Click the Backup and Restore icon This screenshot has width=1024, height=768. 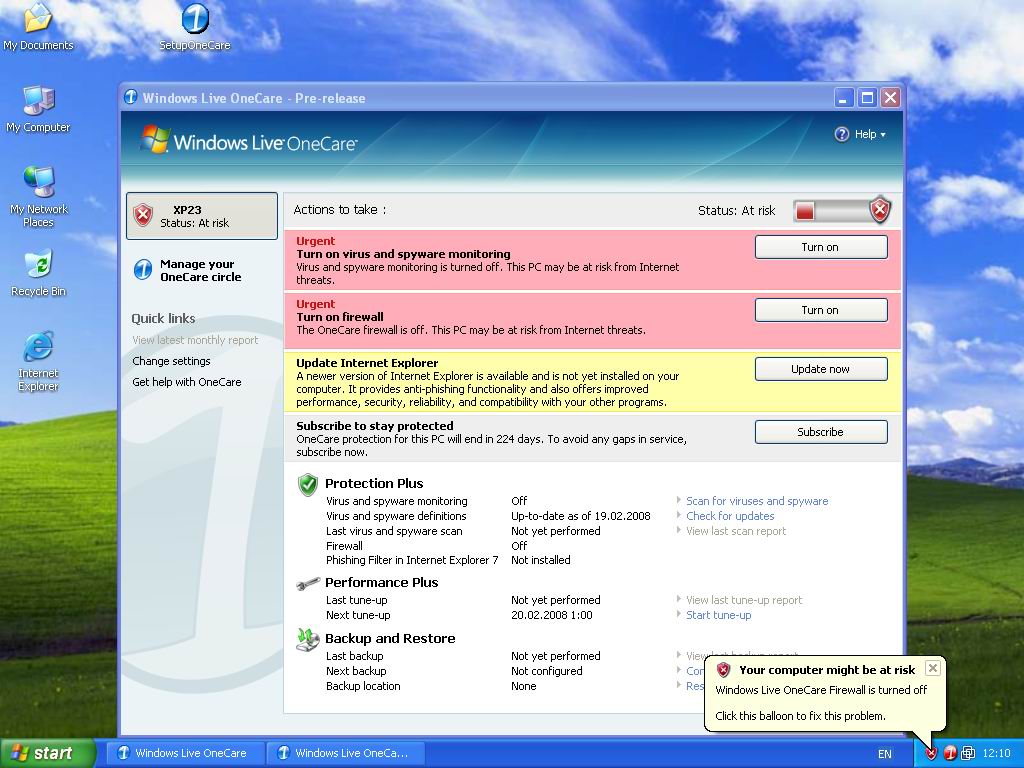pyautogui.click(x=307, y=639)
